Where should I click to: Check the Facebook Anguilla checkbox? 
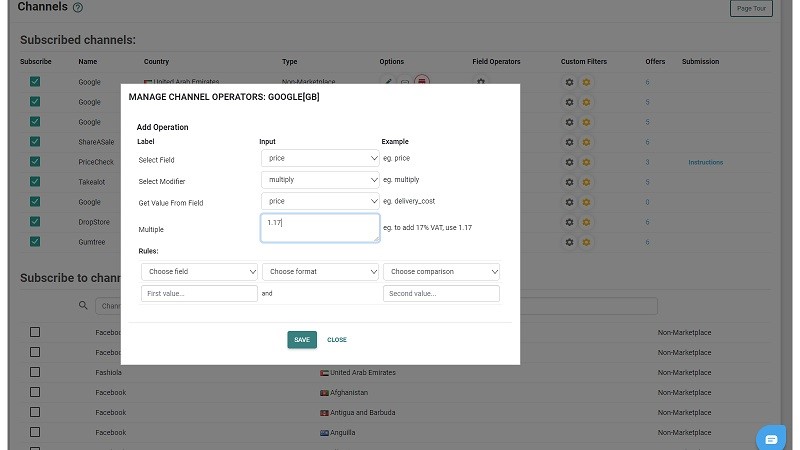point(35,432)
